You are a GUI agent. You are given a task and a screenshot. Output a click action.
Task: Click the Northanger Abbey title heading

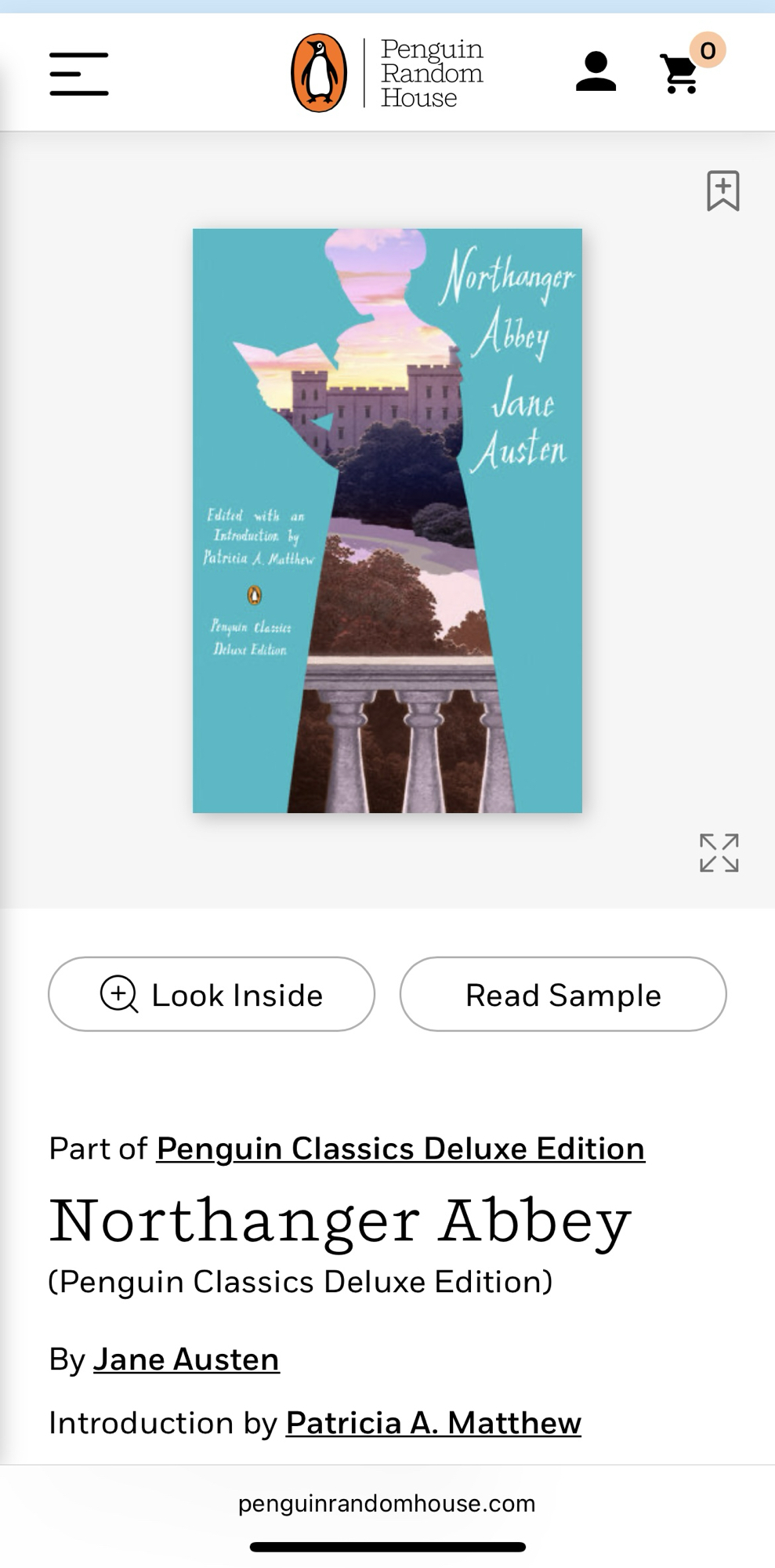[x=340, y=1221]
